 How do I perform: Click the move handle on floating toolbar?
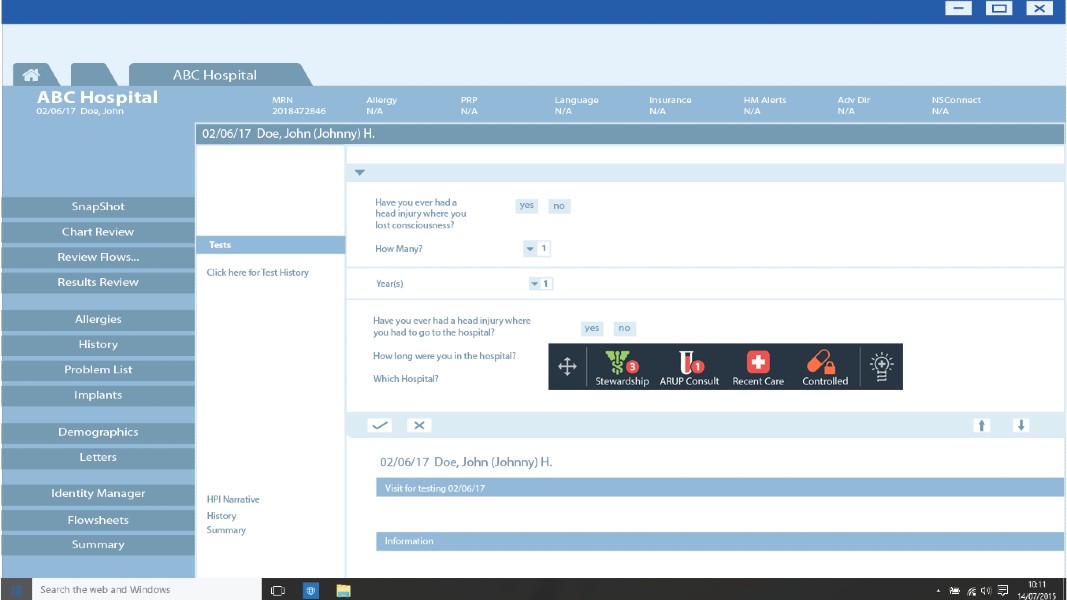coord(567,367)
